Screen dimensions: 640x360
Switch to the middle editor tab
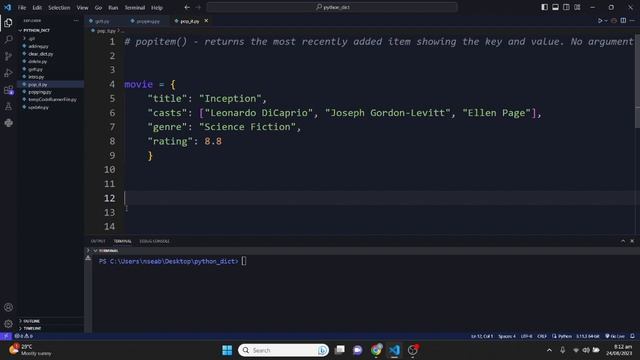(x=148, y=21)
